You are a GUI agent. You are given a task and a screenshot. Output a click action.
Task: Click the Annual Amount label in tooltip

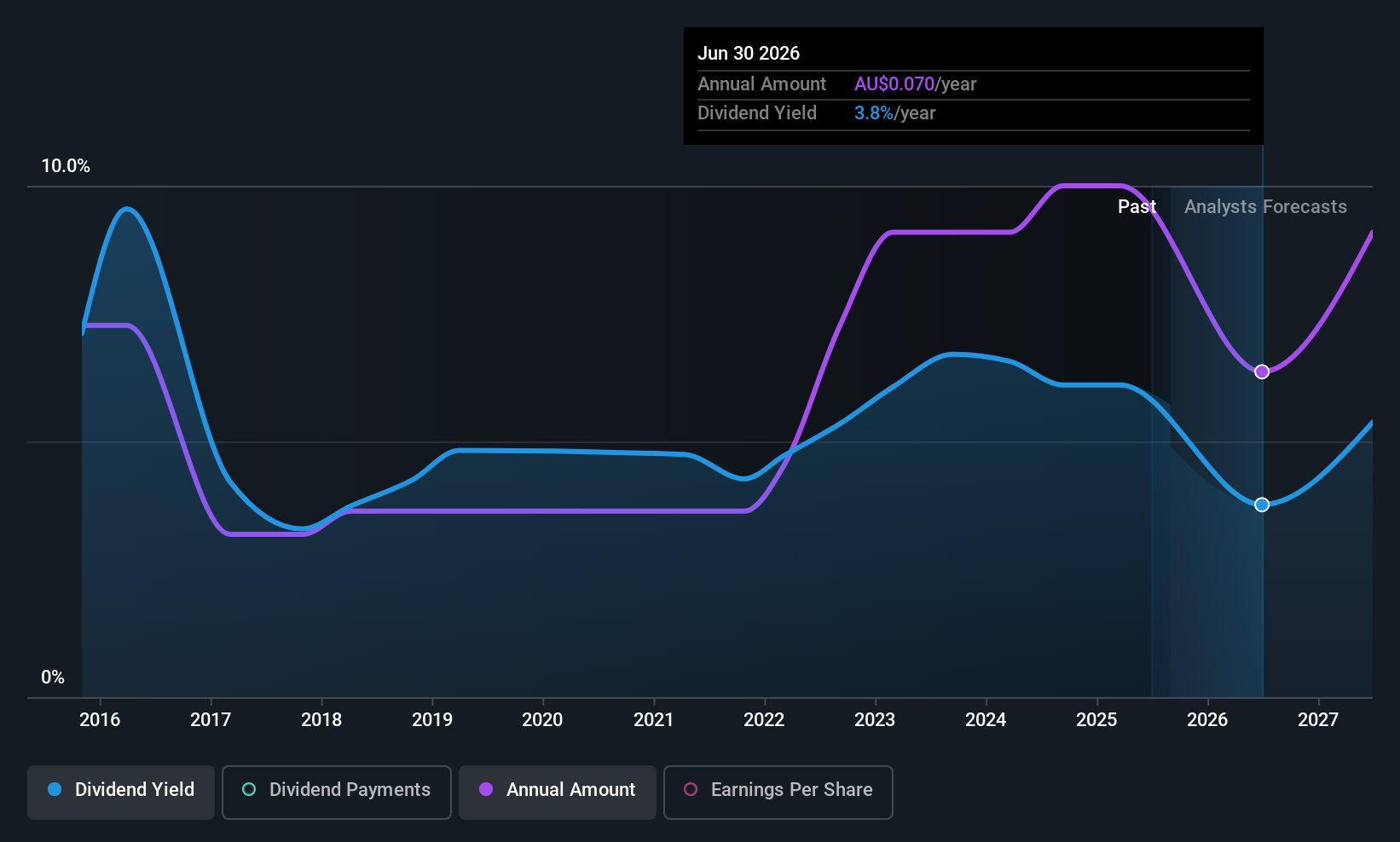(761, 84)
